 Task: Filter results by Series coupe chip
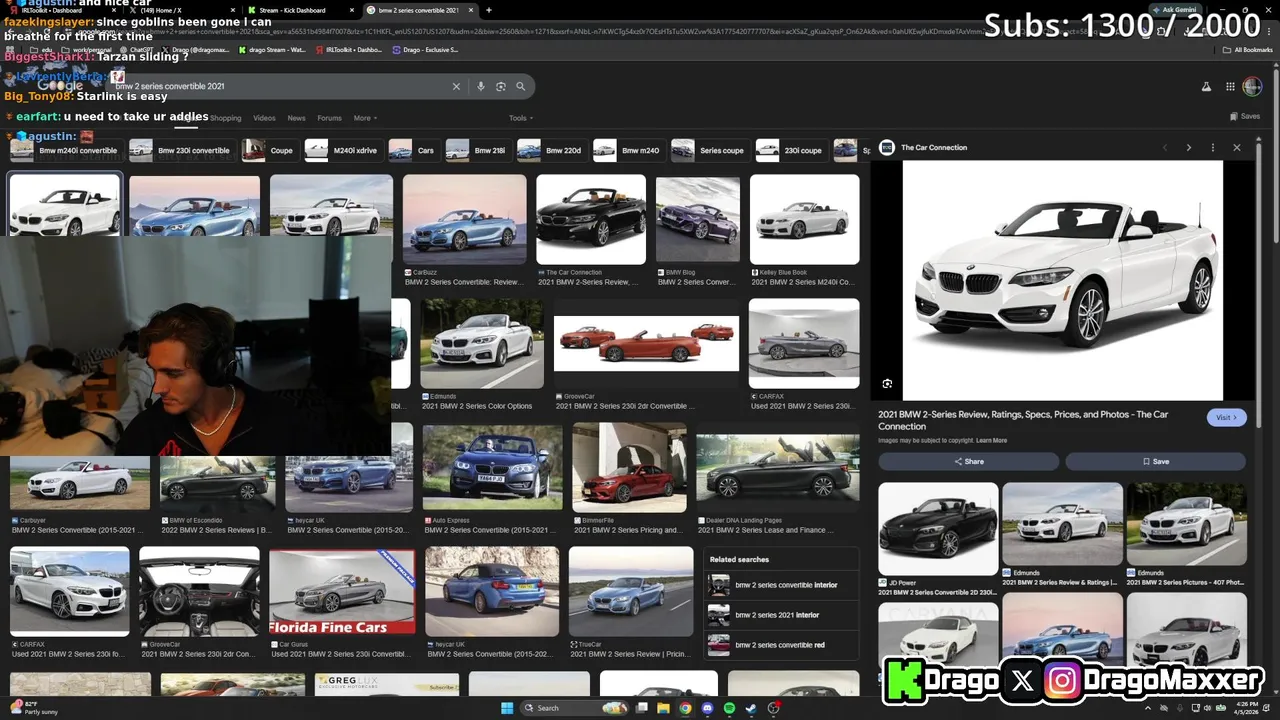[710, 150]
